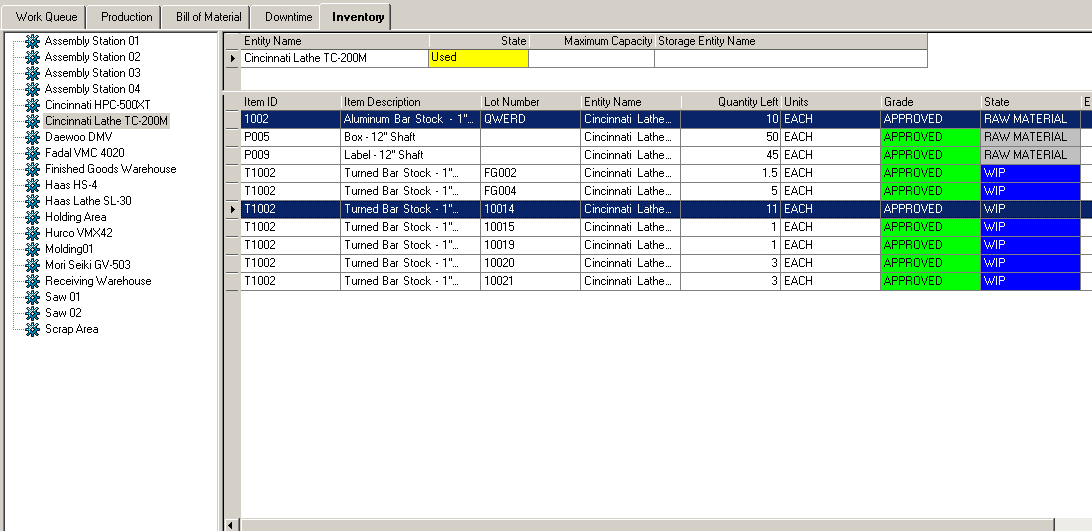Screen dimensions: 1092x531
Task: Click the horizontal scrollbar thumb
Action: coord(648,525)
